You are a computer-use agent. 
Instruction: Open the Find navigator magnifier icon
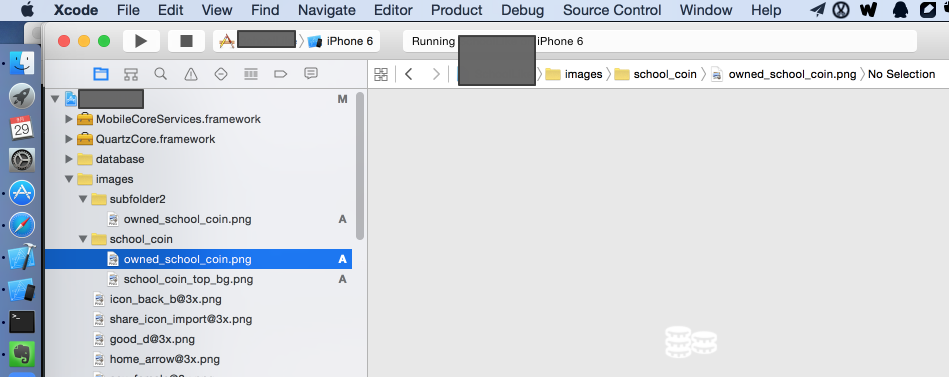click(x=160, y=74)
